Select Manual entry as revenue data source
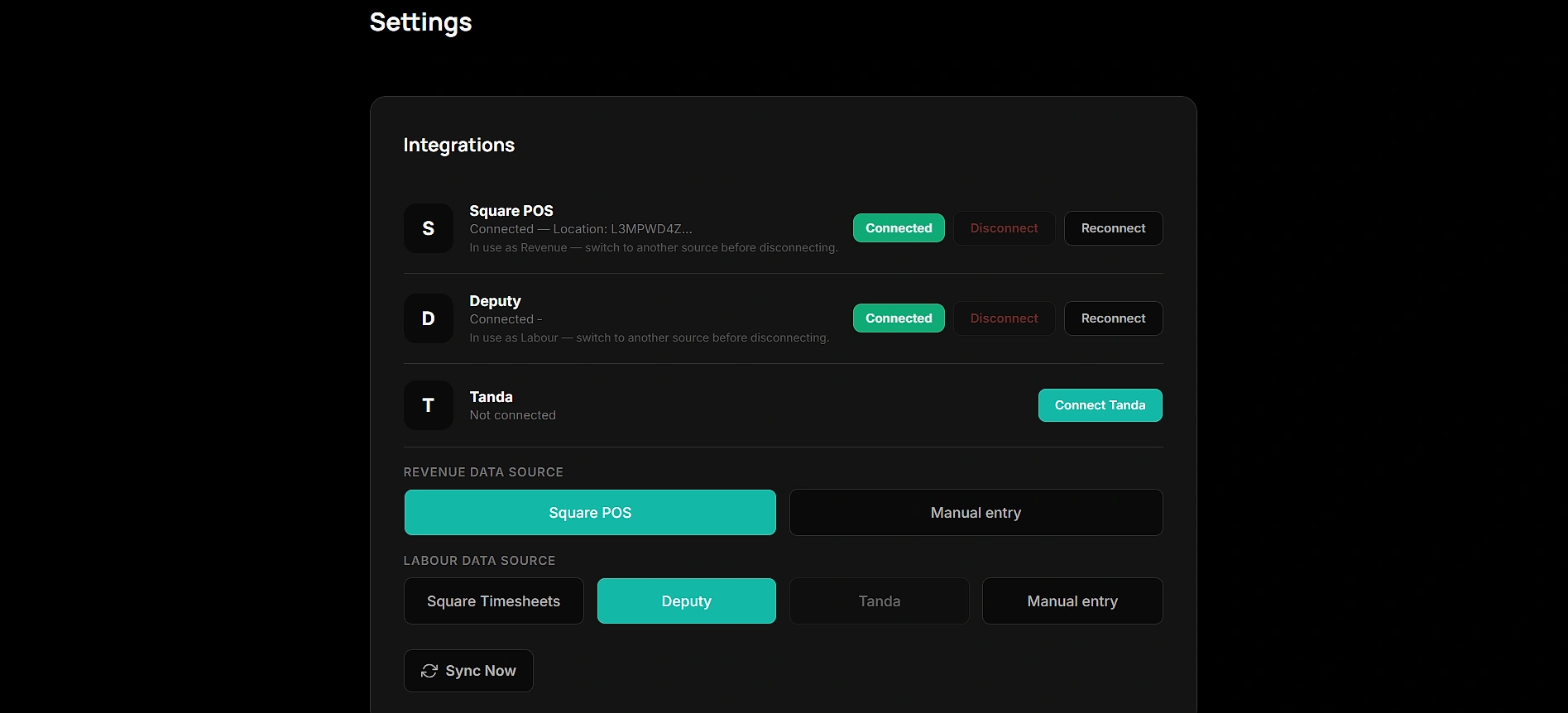Viewport: 1568px width, 713px height. click(976, 513)
